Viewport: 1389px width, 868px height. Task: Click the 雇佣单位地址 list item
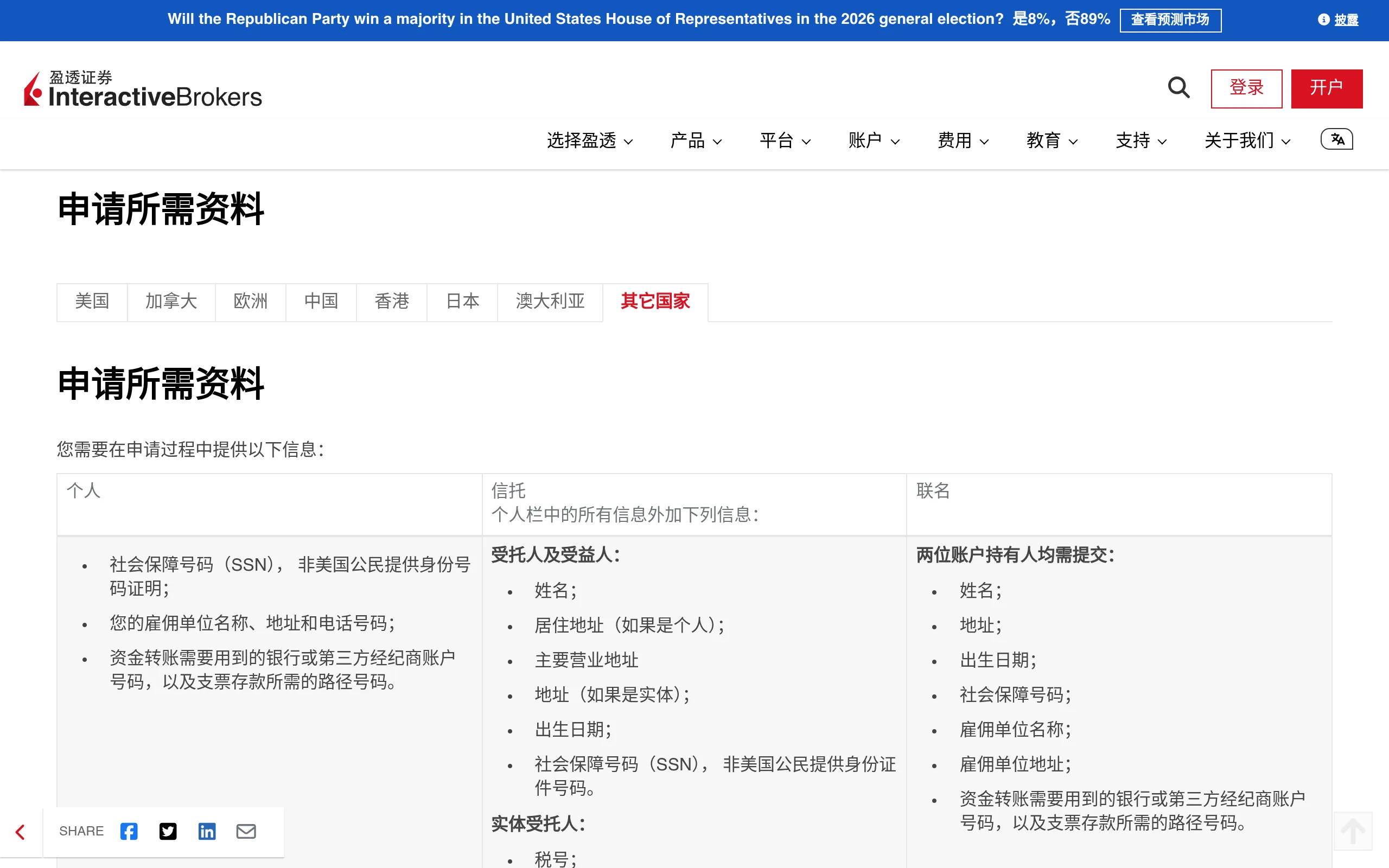pos(1015,764)
